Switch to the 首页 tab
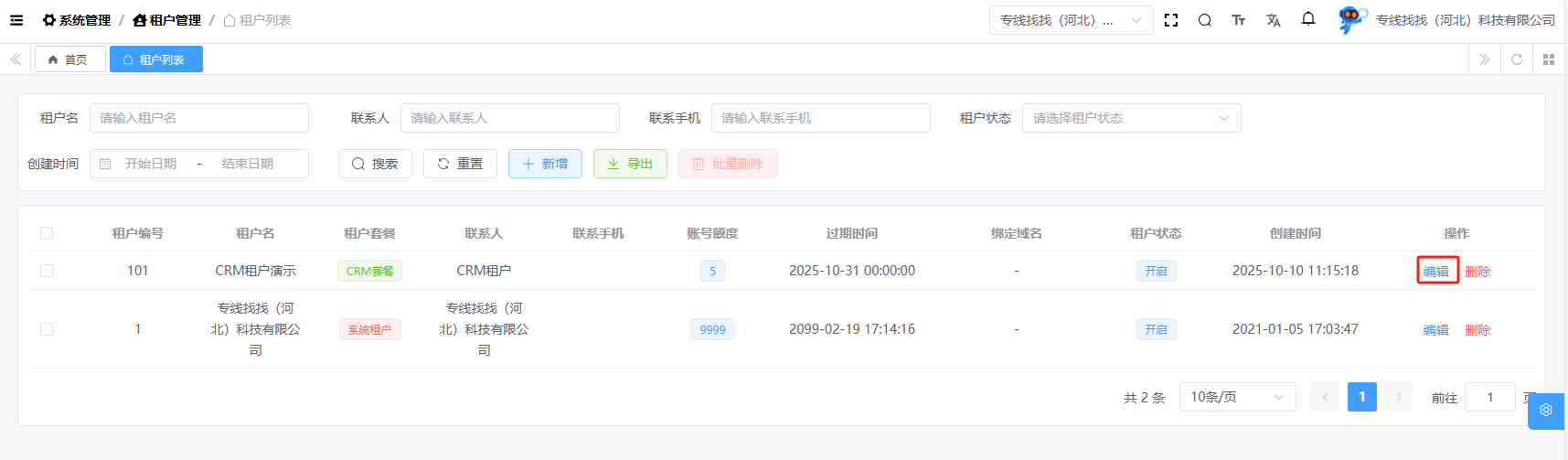 [x=69, y=59]
